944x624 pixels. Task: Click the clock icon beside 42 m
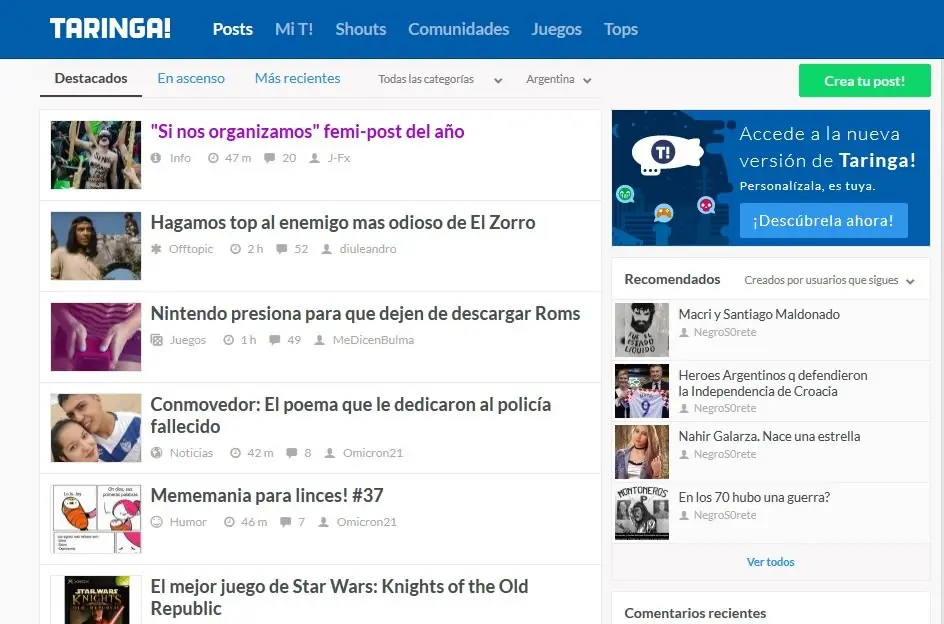coord(235,453)
